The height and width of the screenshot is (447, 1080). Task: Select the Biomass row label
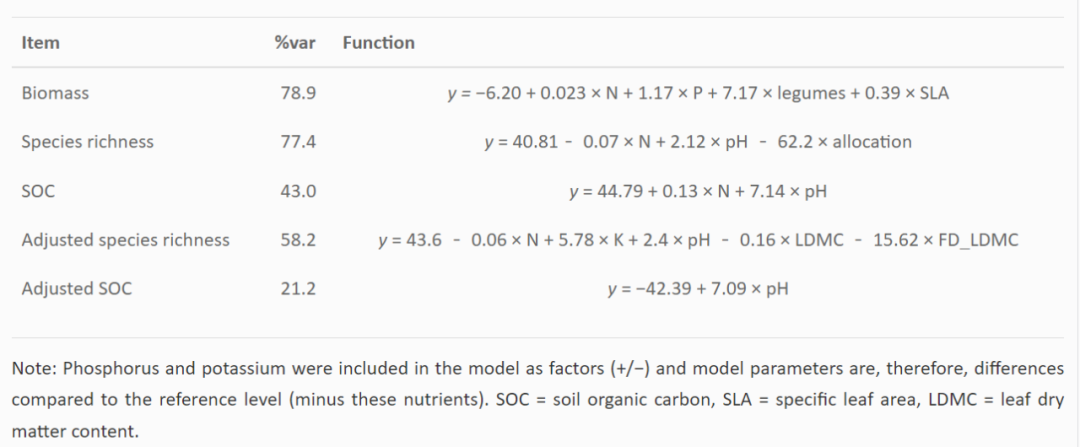tap(55, 93)
